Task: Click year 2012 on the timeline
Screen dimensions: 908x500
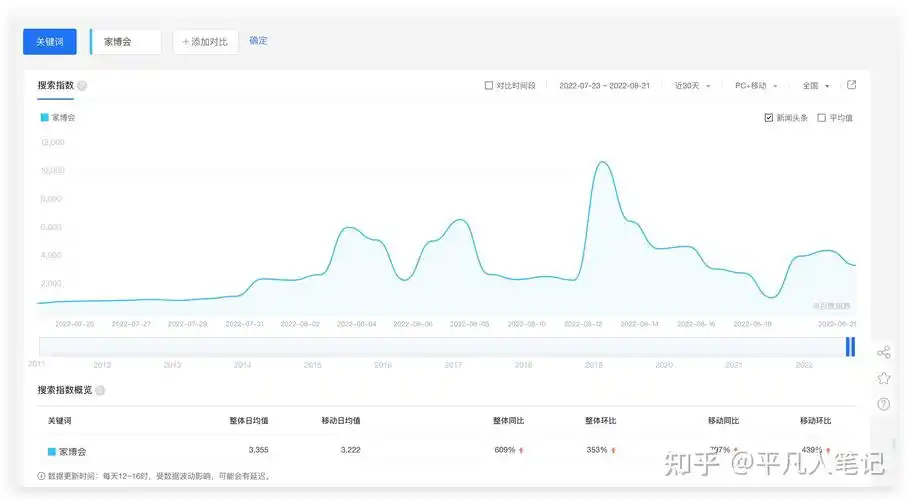Action: point(102,365)
